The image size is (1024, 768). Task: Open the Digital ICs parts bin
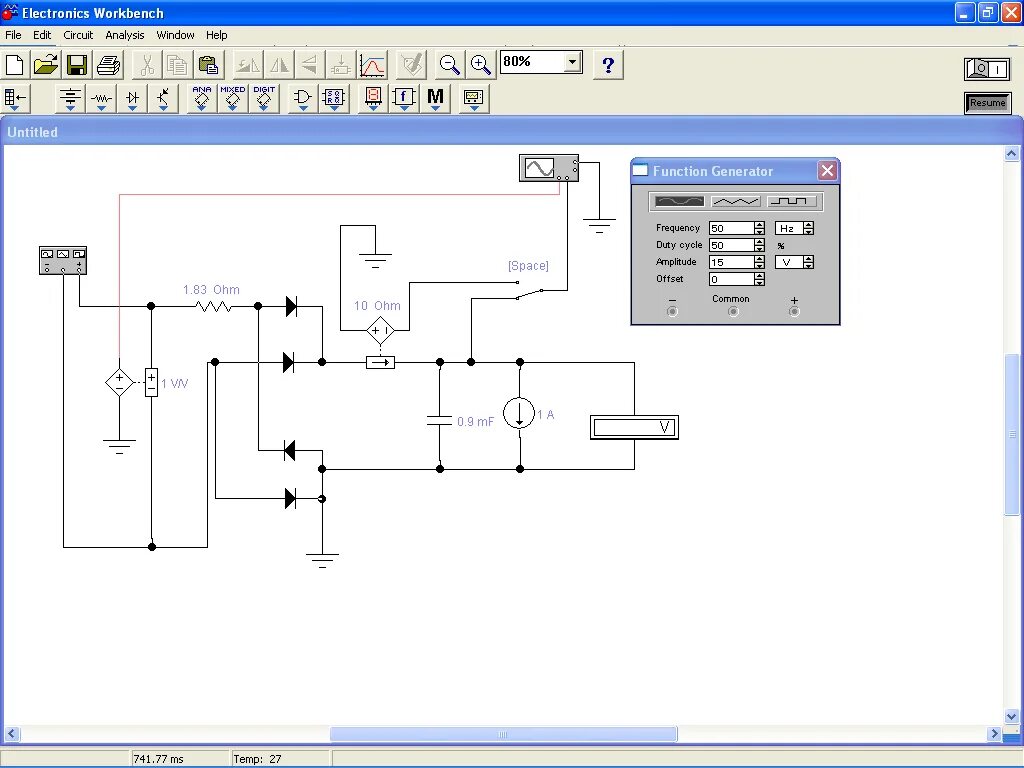(264, 99)
